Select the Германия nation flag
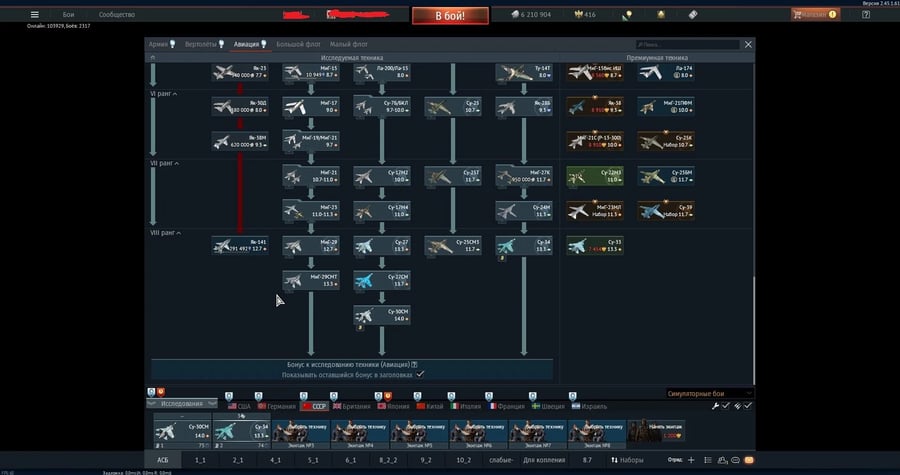 pyautogui.click(x=276, y=406)
